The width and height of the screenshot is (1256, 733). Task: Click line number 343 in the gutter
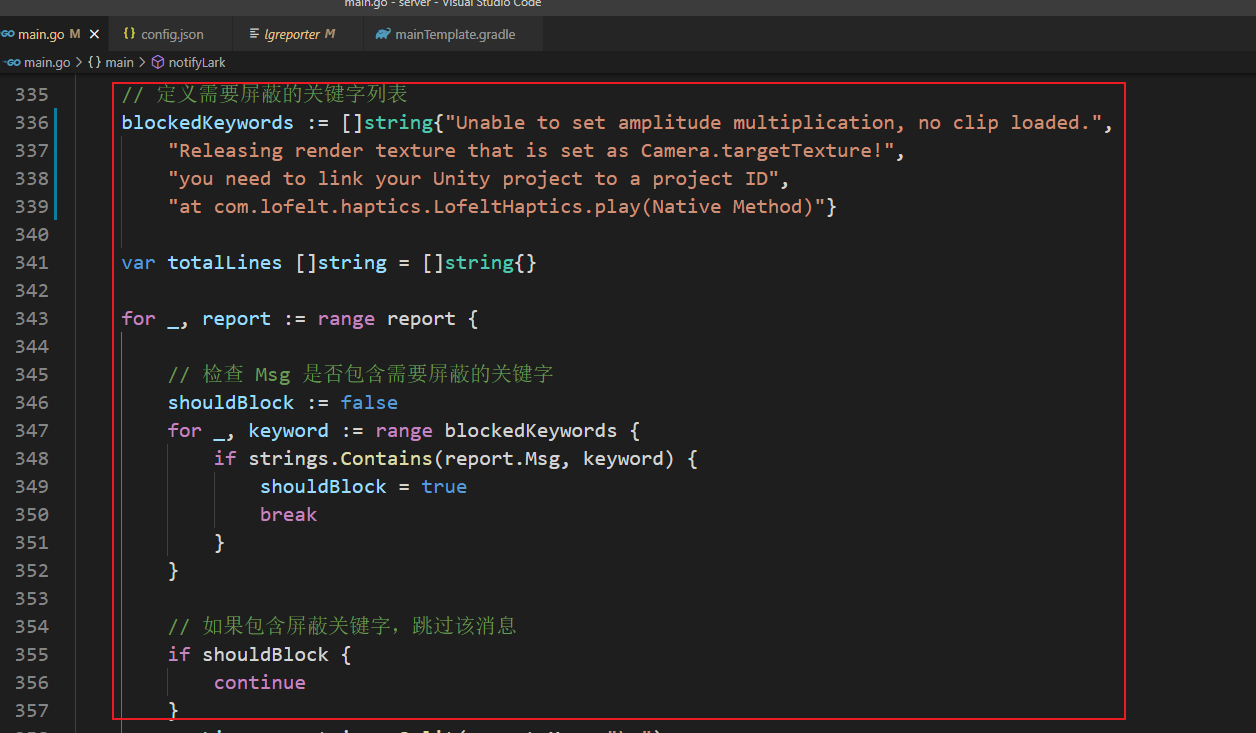pyautogui.click(x=32, y=319)
